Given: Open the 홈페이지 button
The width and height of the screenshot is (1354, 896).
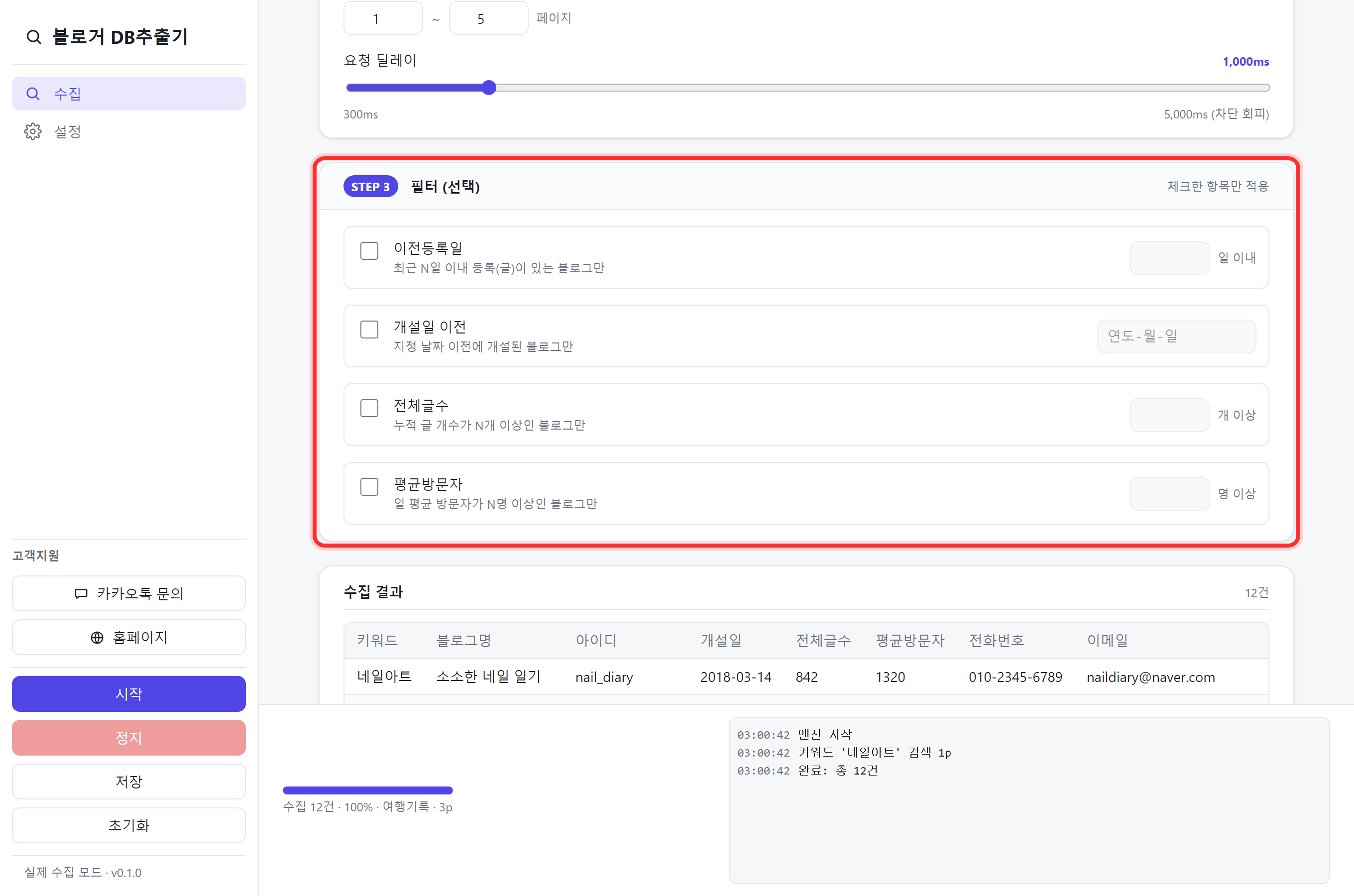Looking at the screenshot, I should coord(129,638).
